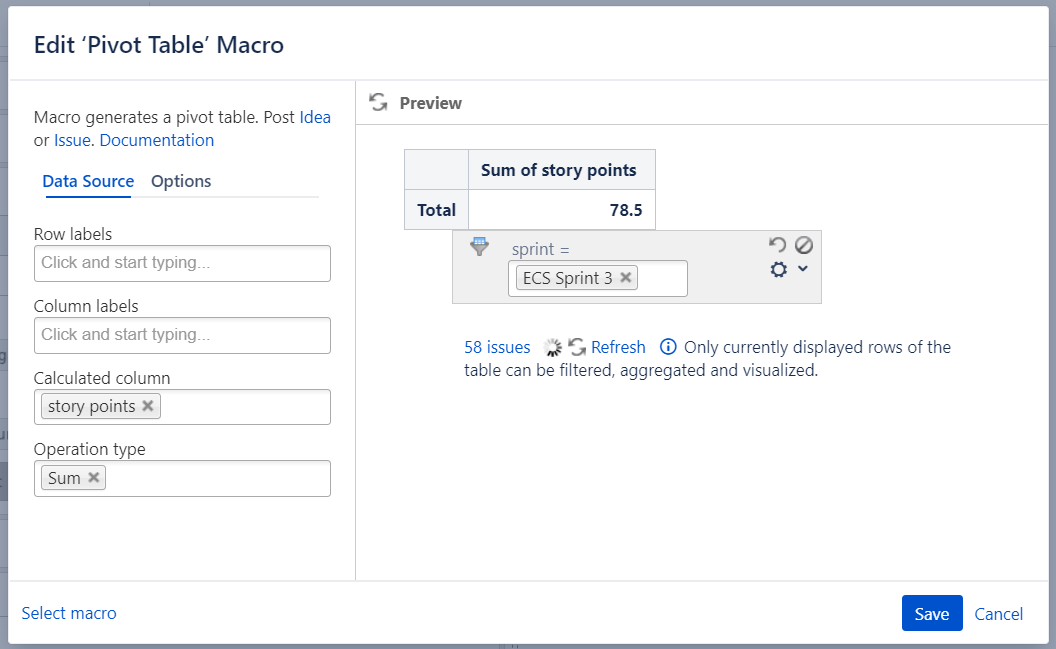1056x649 pixels.
Task: Click the table filter funnel icon
Action: [x=479, y=246]
